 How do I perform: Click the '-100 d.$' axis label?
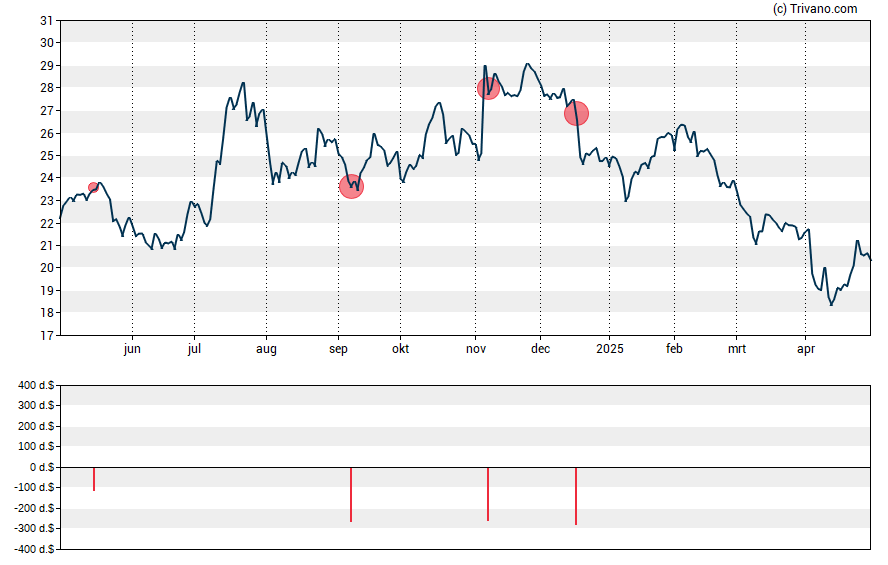click(35, 487)
